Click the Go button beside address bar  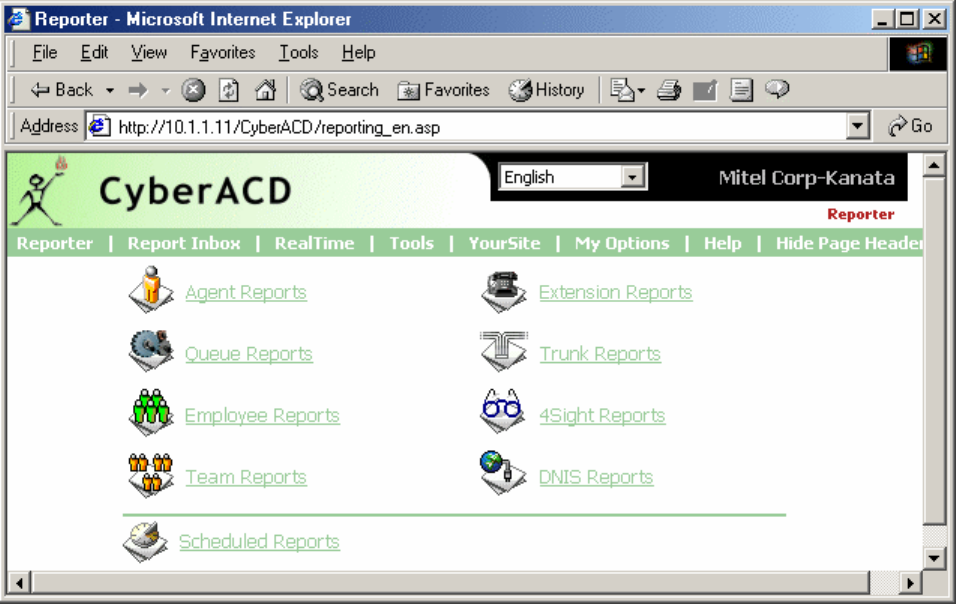pyautogui.click(x=910, y=126)
